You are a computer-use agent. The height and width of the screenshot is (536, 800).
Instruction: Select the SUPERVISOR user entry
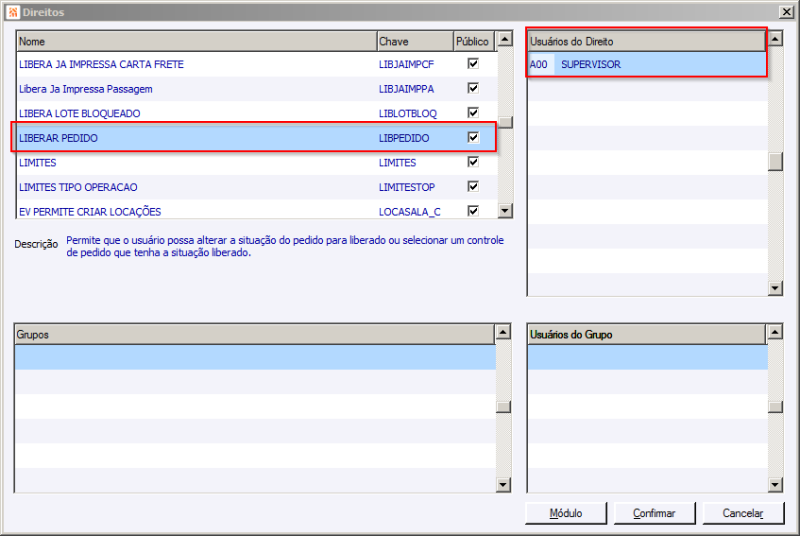591,64
